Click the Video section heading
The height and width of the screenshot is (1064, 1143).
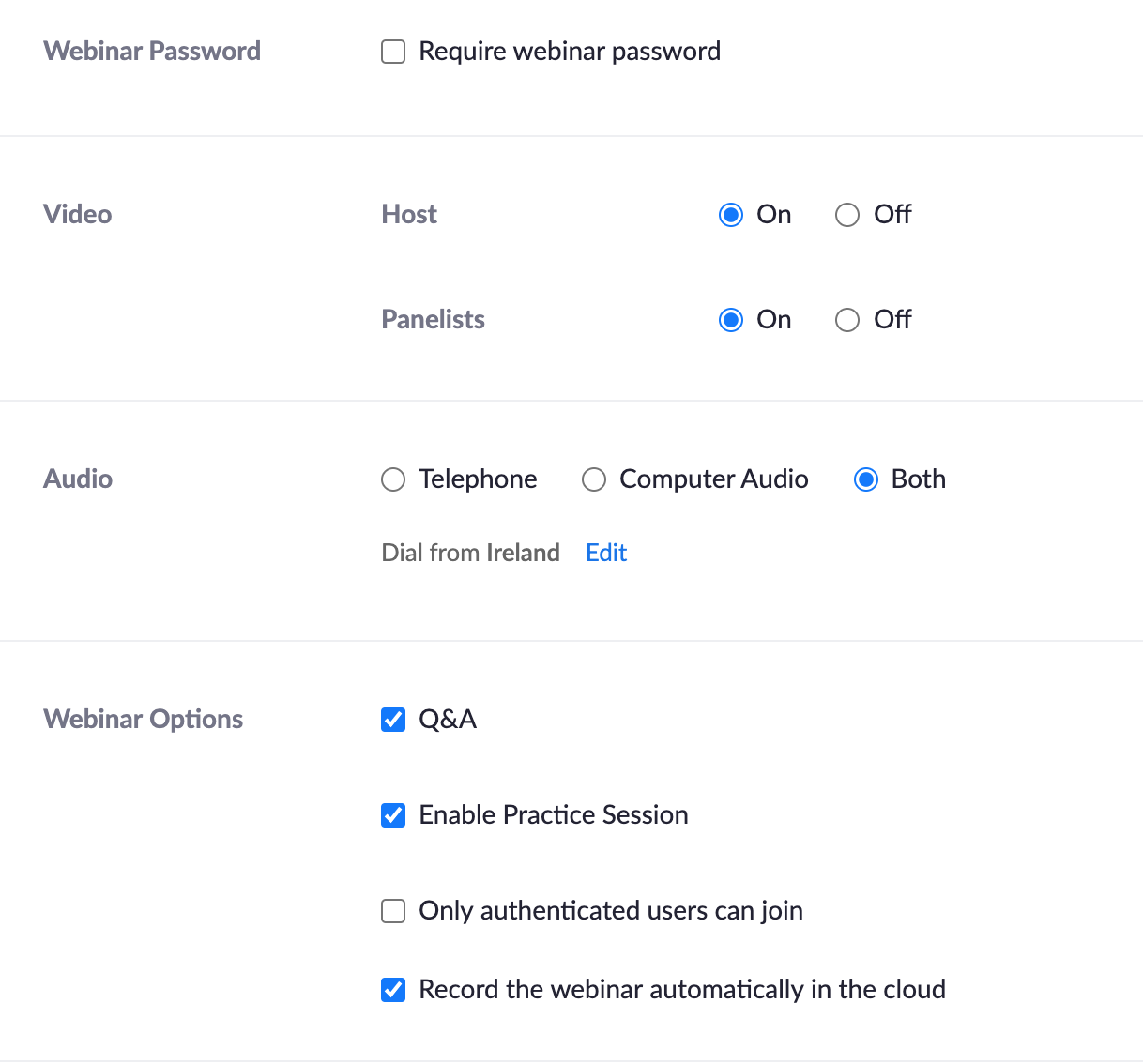[x=78, y=215]
